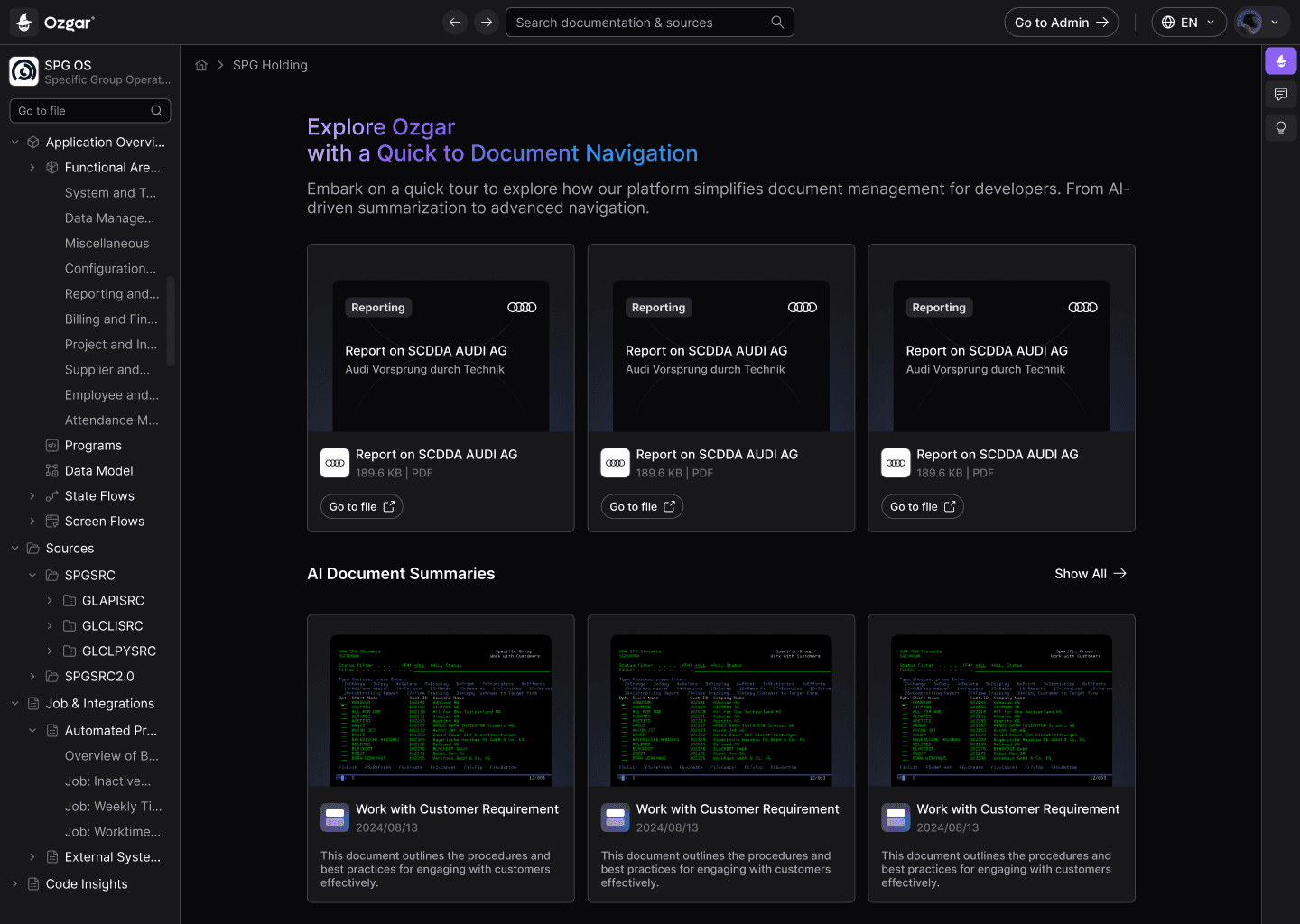The image size is (1300, 924).
Task: Click the Go to file sidebar input
Action: (x=81, y=111)
